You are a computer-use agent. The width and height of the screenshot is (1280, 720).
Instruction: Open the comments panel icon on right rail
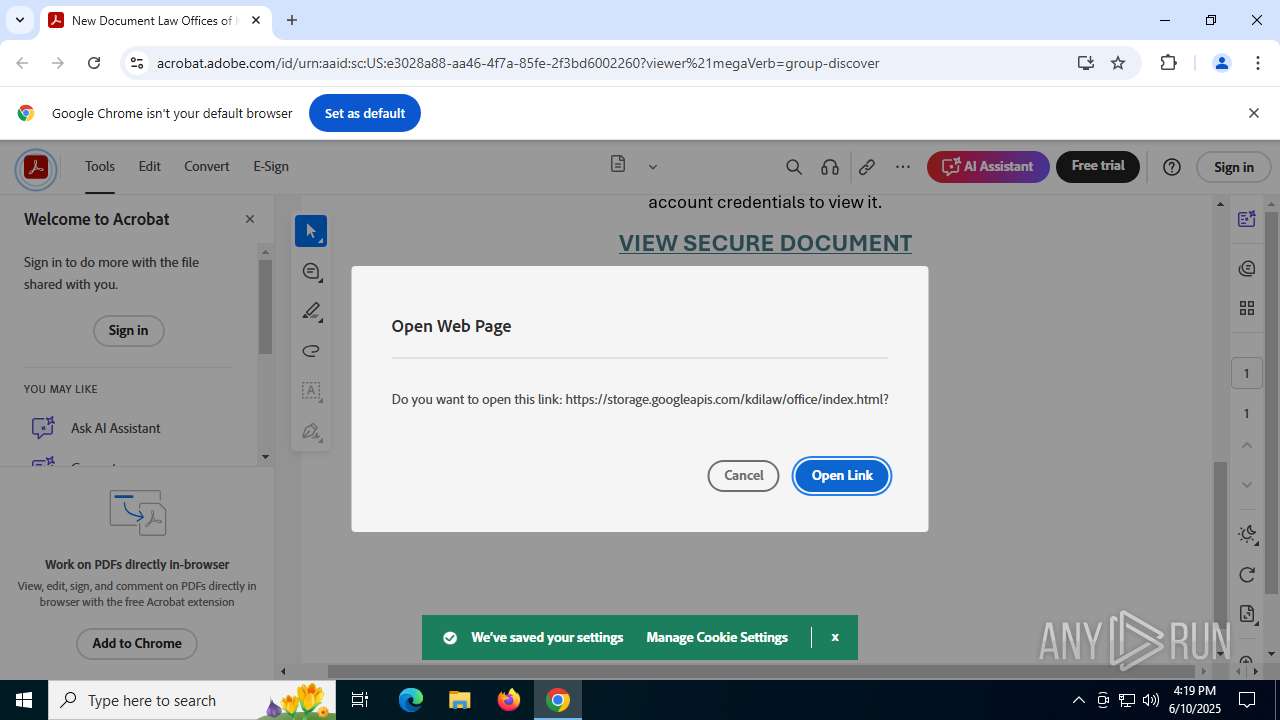click(x=1246, y=268)
